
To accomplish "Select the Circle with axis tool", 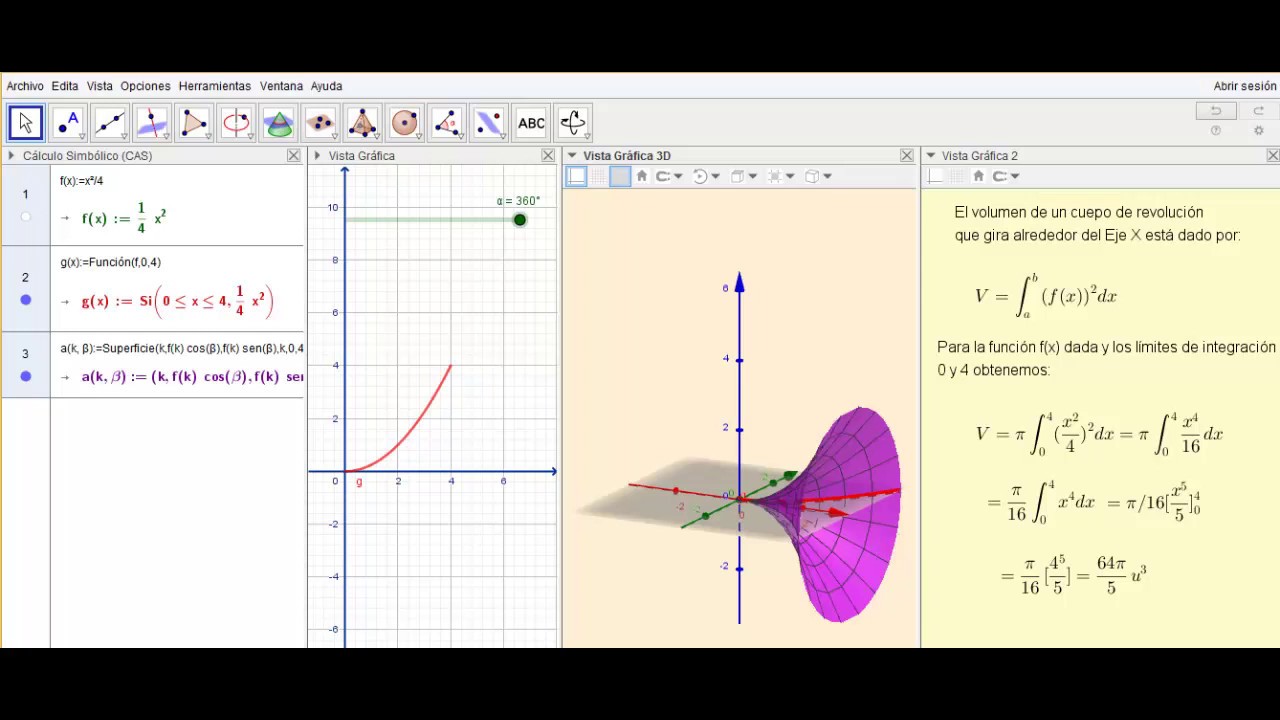I will tap(236, 123).
